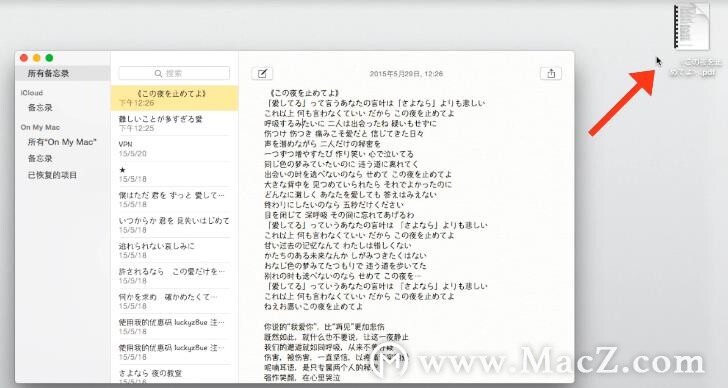Focus the 搜索 search field
Viewport: 728px width, 388px height.
(174, 73)
